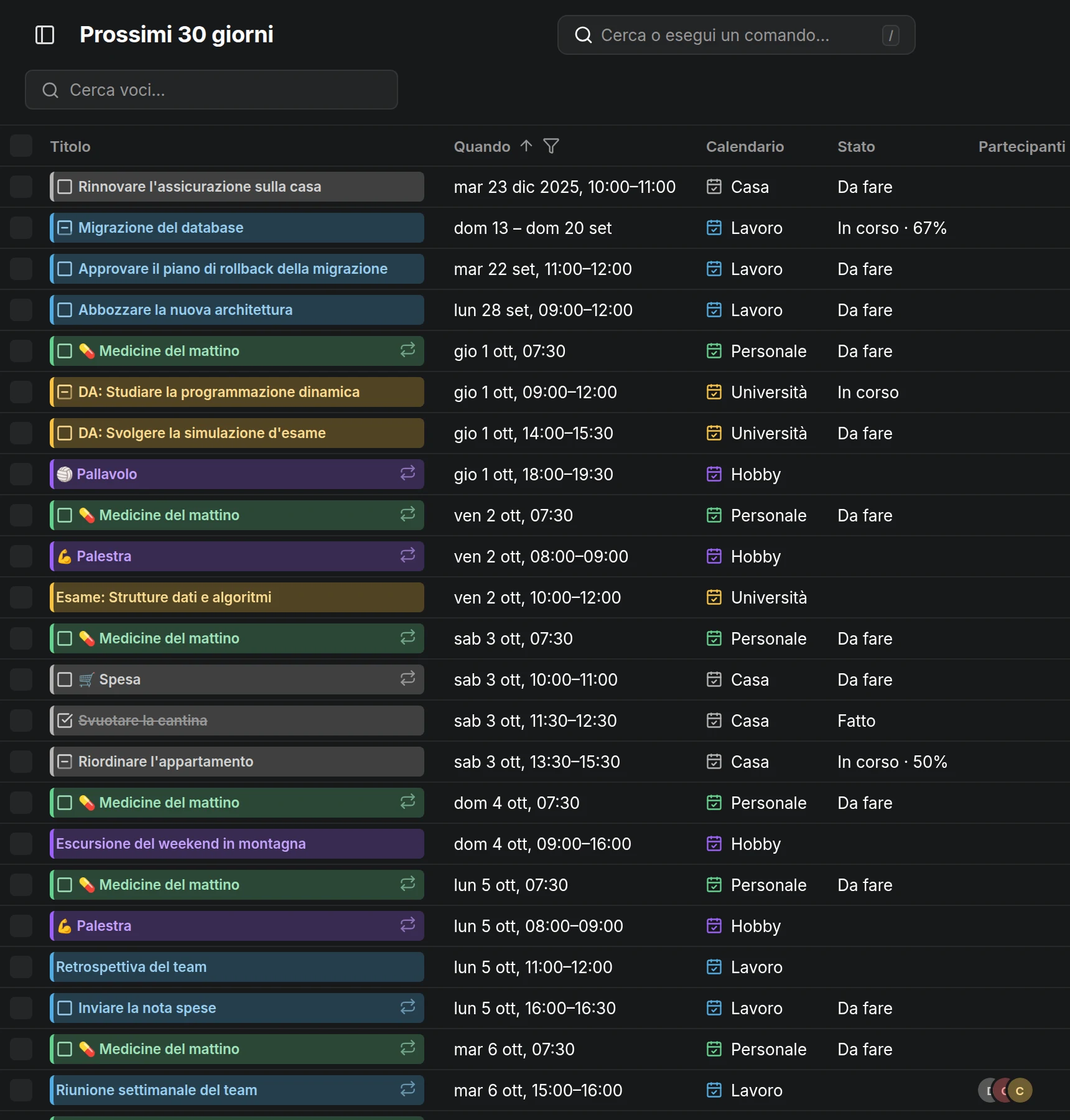Check off DA: Svolgere la simulazione d'esame

click(x=65, y=433)
